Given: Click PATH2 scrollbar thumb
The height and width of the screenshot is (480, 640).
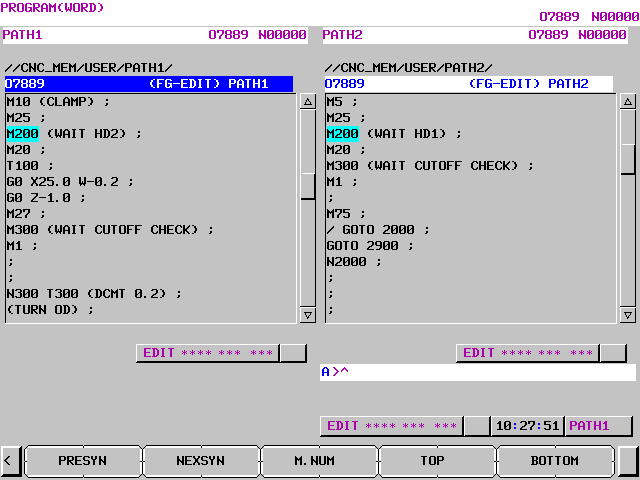Looking at the screenshot, I should coord(628,158).
